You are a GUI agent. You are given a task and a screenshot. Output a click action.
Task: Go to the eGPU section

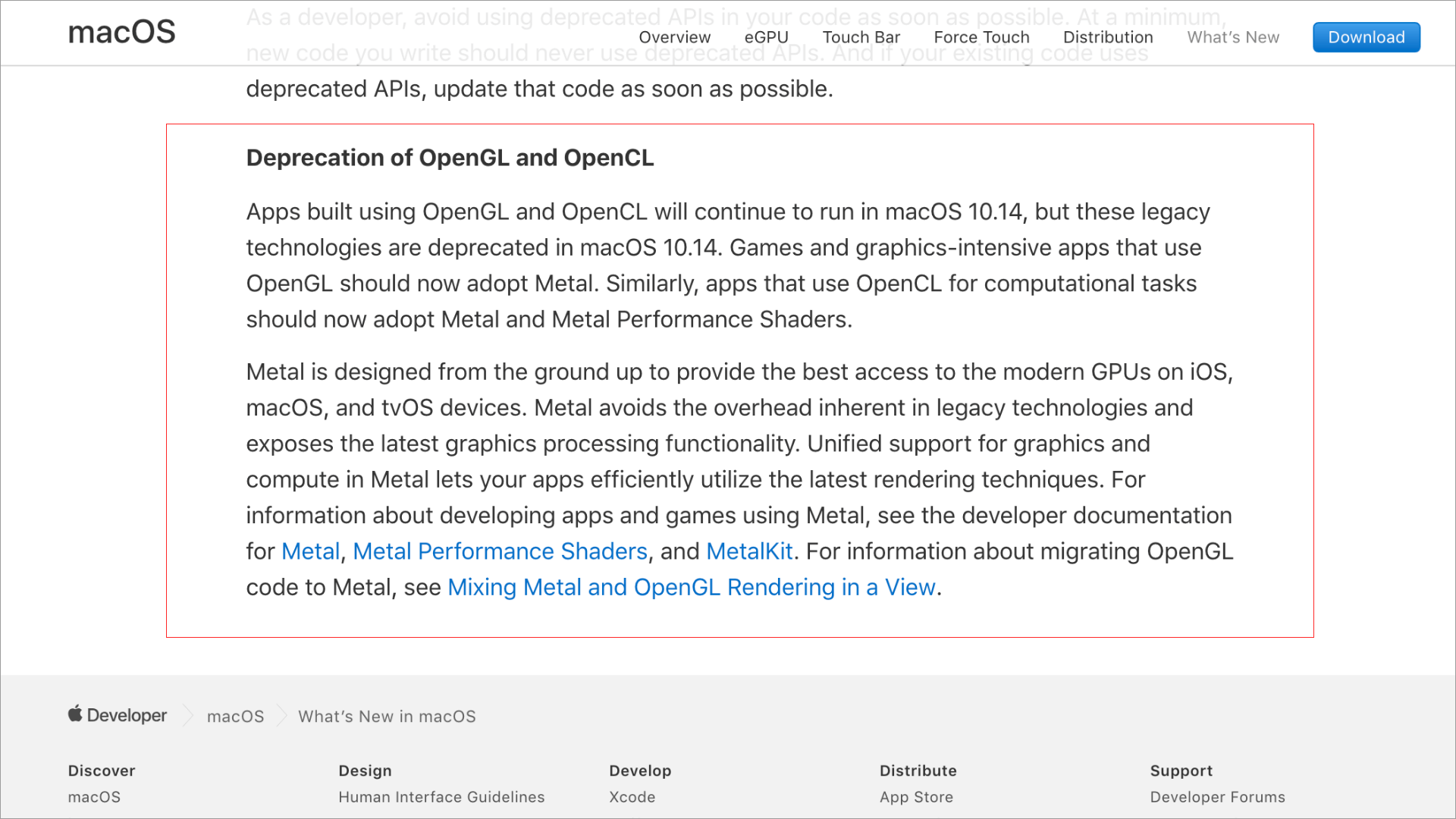coord(766,37)
